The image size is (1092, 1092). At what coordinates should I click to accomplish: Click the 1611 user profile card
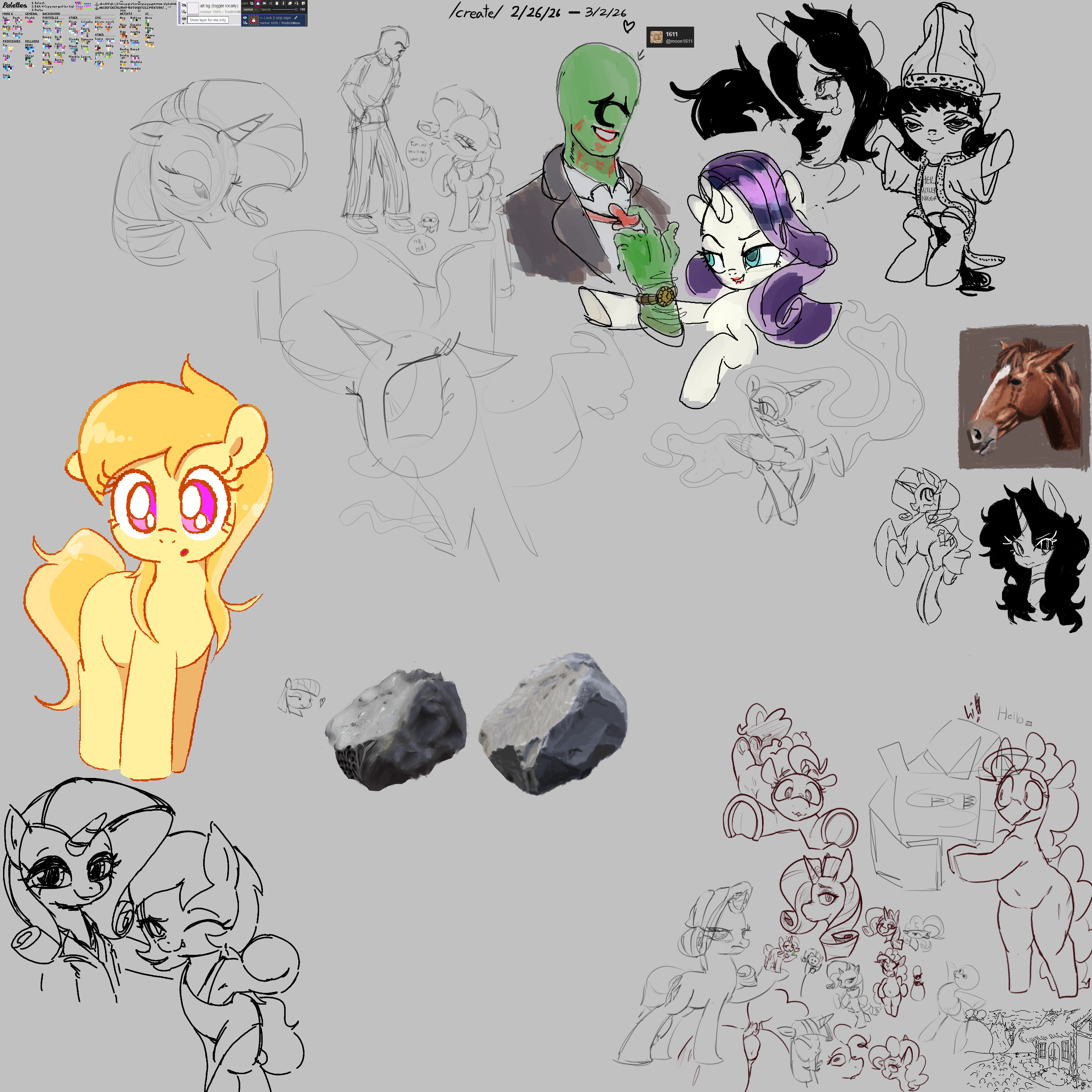(x=670, y=37)
